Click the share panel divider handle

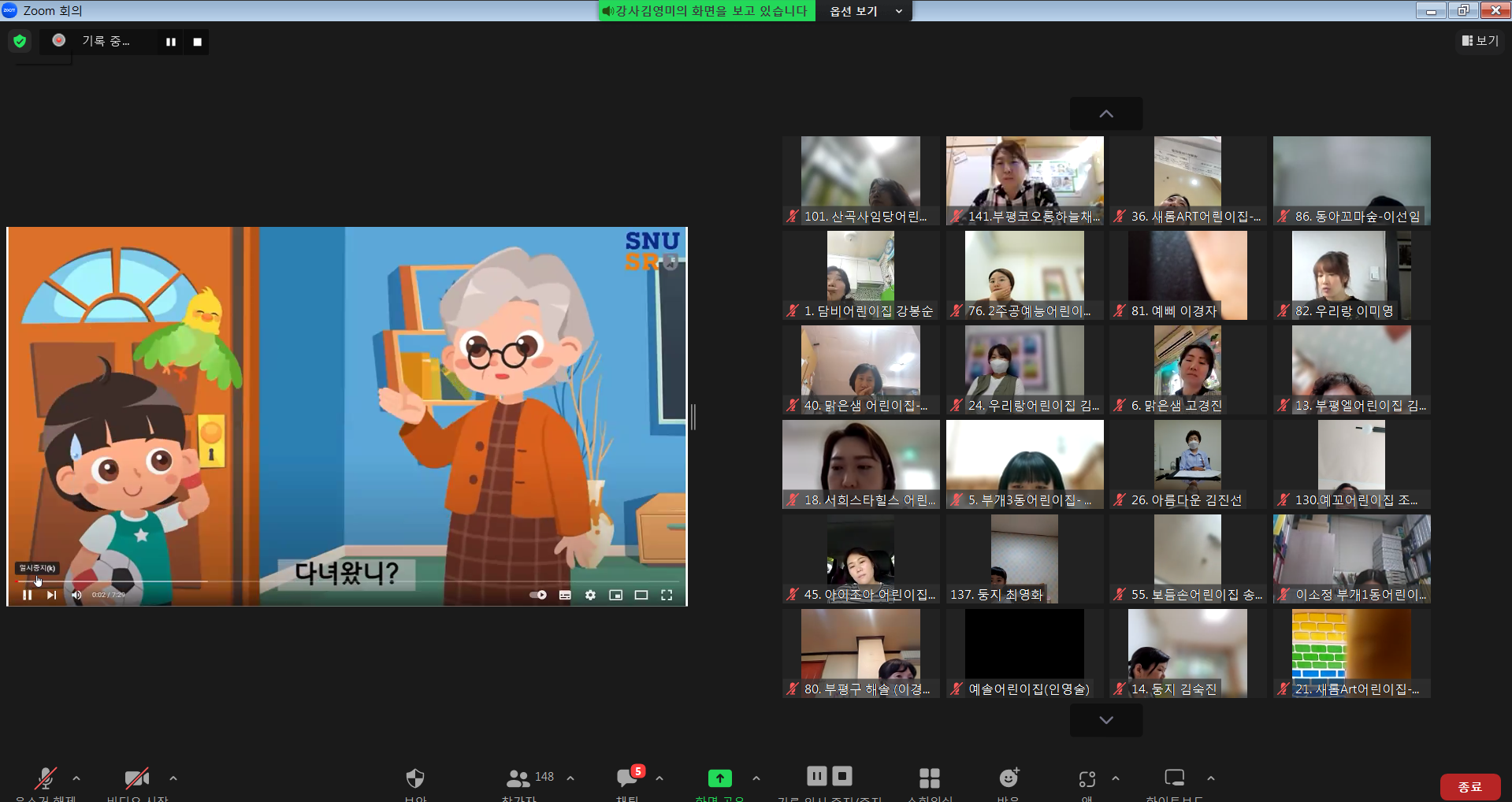click(x=693, y=417)
